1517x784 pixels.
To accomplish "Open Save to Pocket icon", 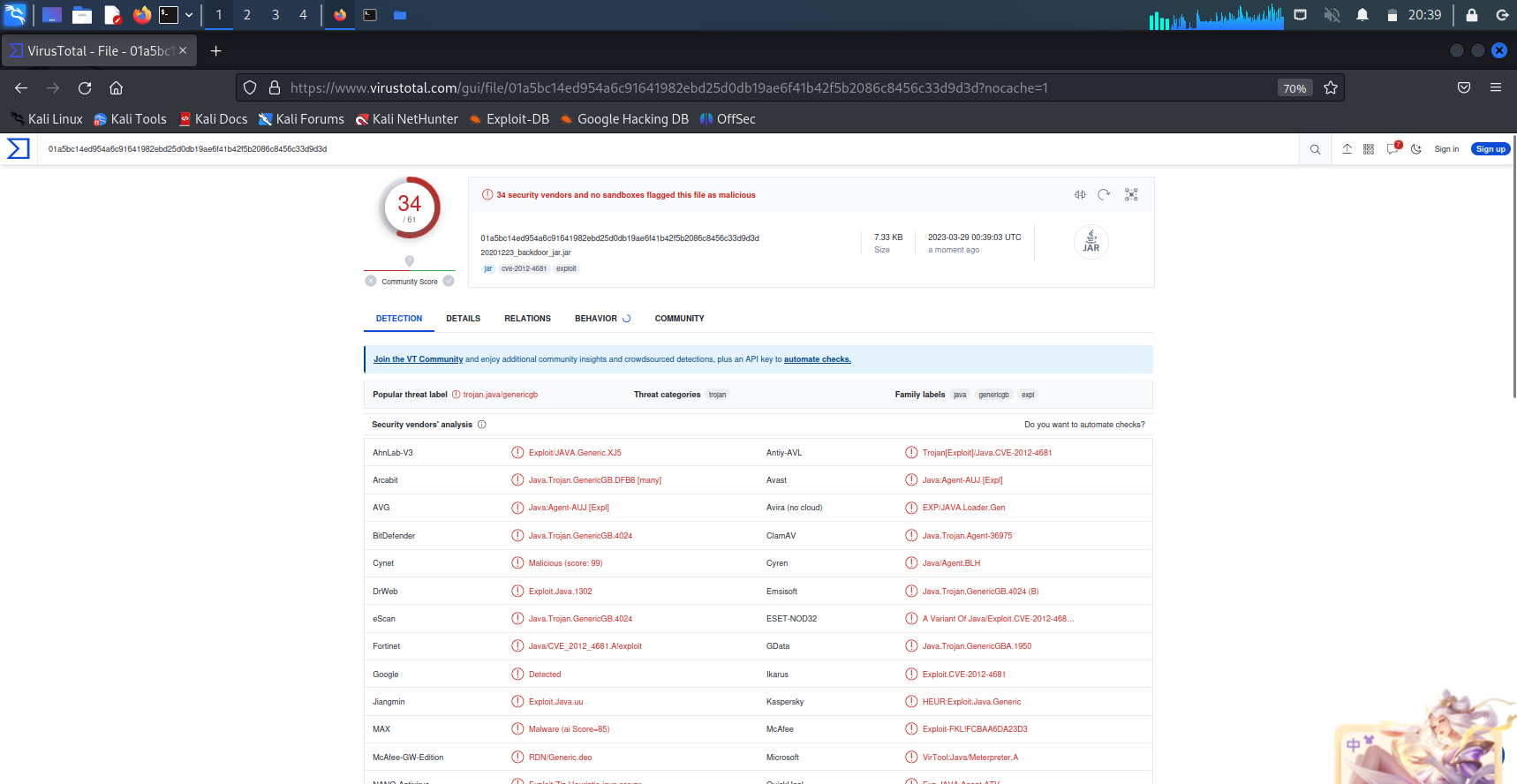I will pyautogui.click(x=1464, y=87).
